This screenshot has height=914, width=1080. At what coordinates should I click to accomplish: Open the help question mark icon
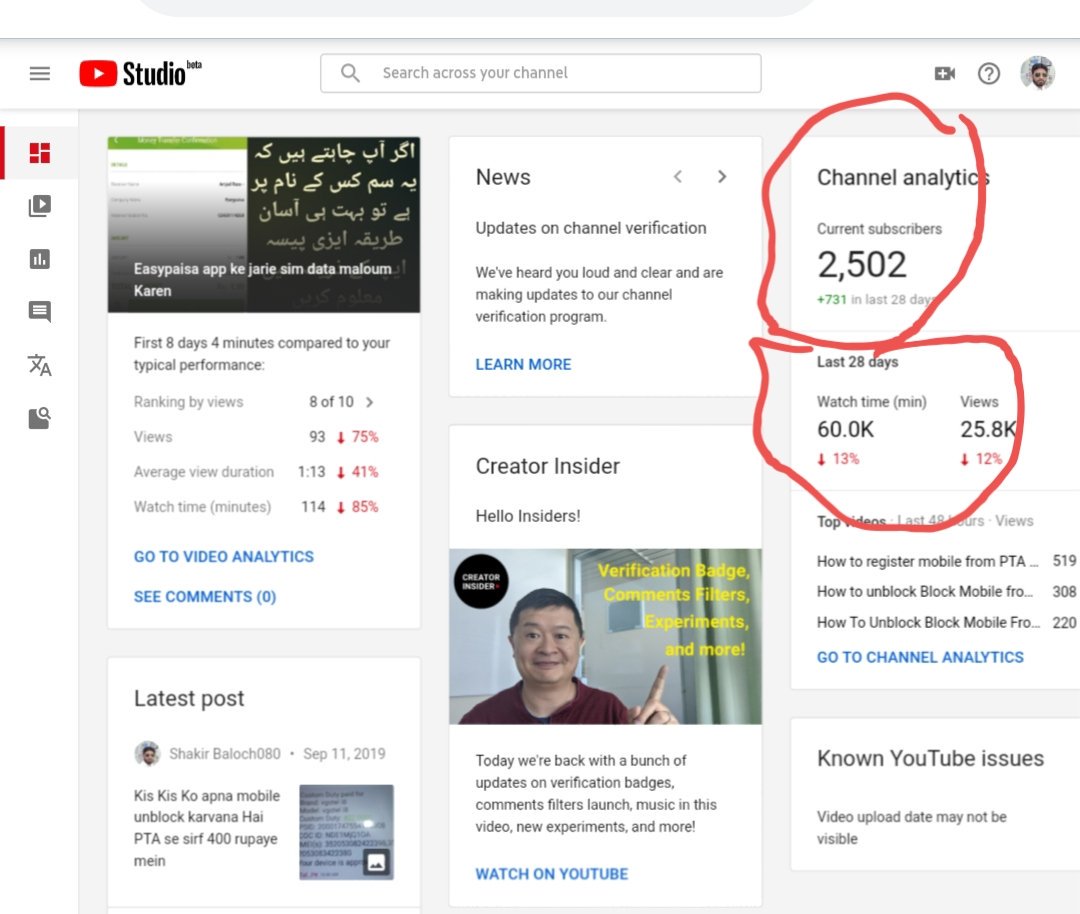988,73
